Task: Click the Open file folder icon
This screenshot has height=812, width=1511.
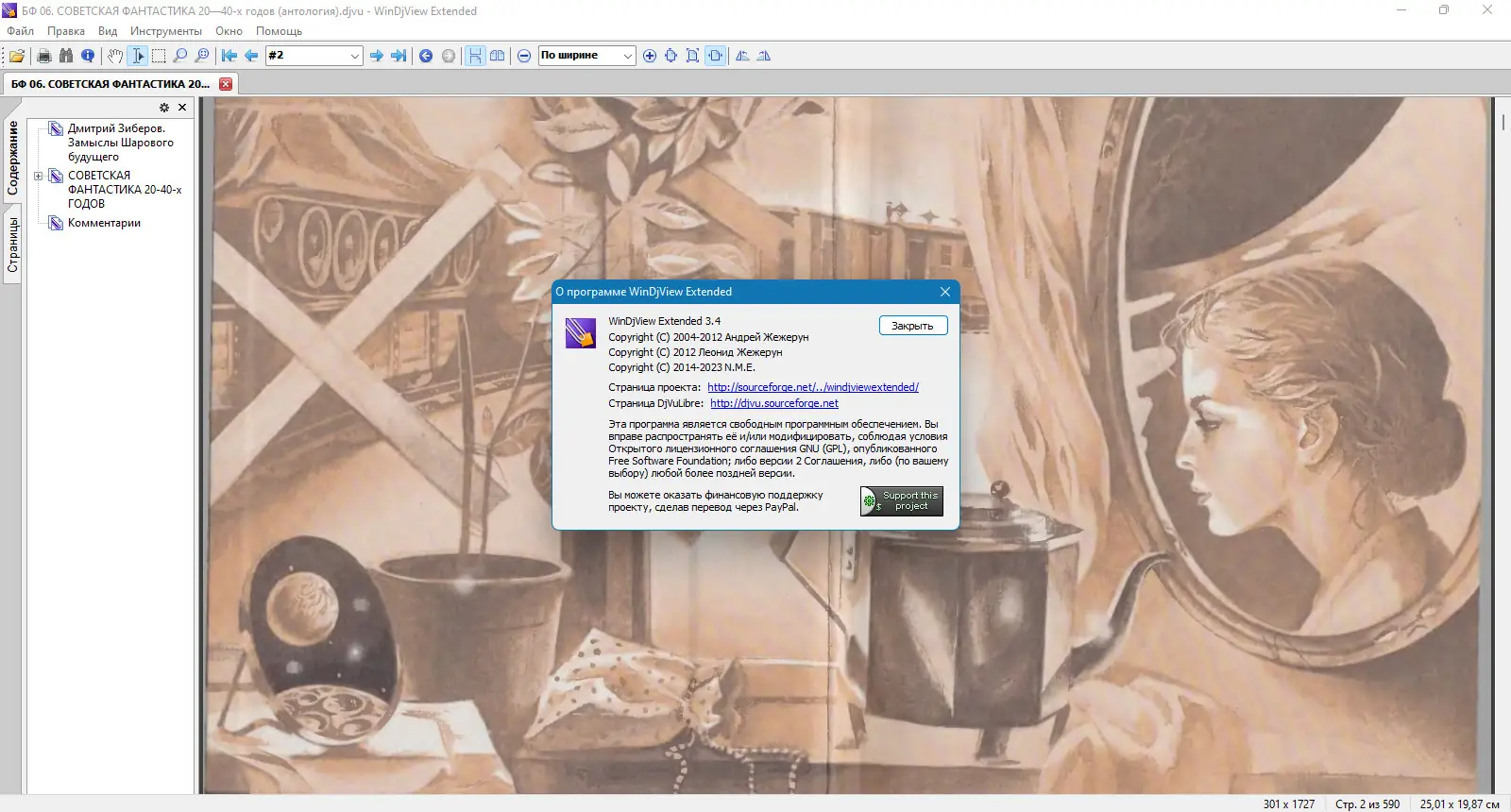Action: (x=17, y=56)
